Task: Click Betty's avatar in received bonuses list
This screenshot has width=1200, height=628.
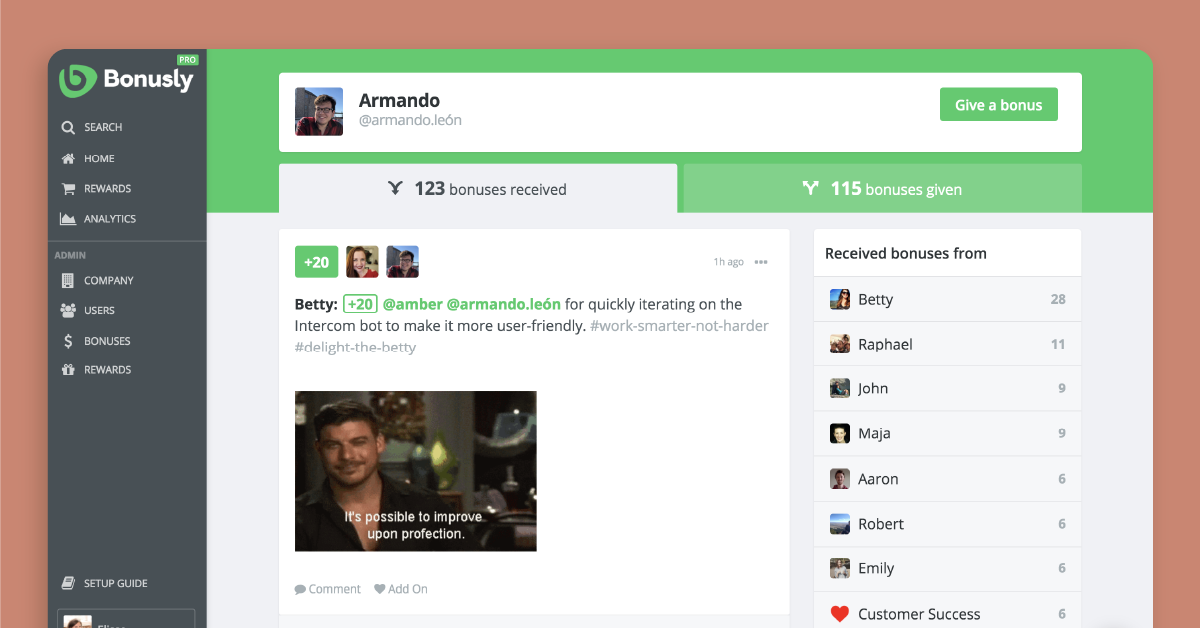Action: [x=840, y=299]
